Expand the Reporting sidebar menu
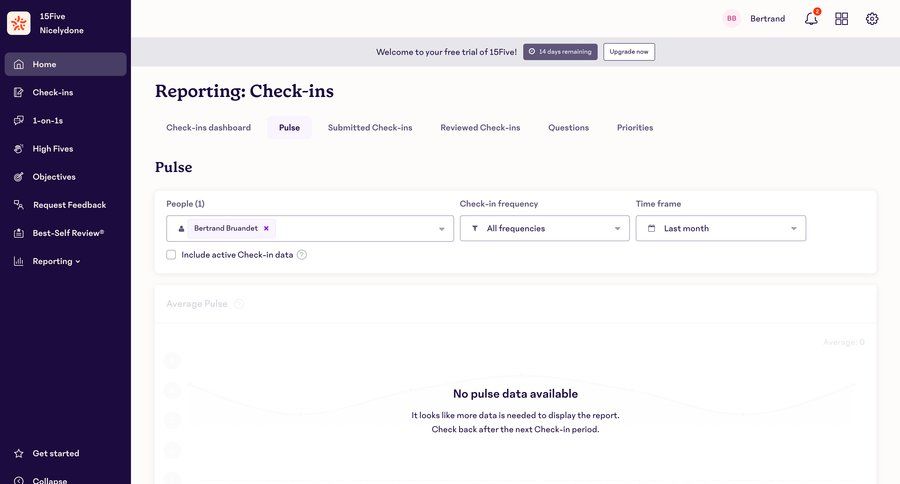 point(57,261)
